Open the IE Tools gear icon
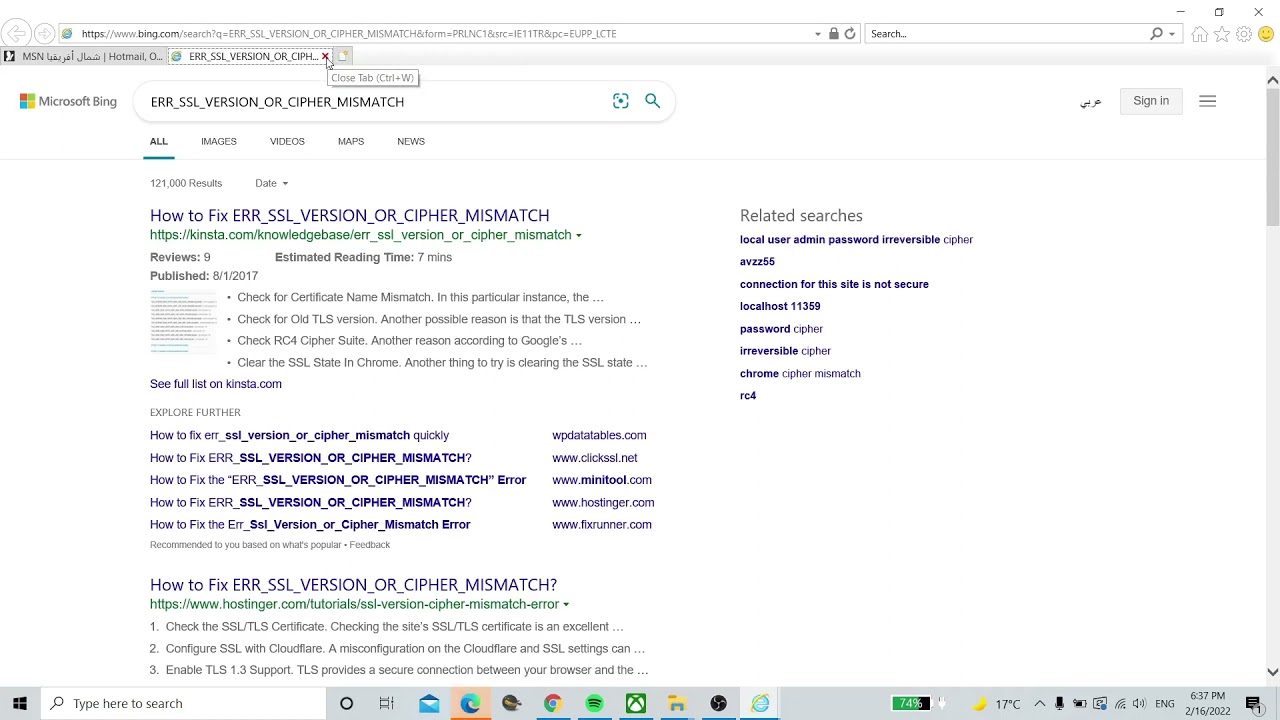 click(1244, 34)
